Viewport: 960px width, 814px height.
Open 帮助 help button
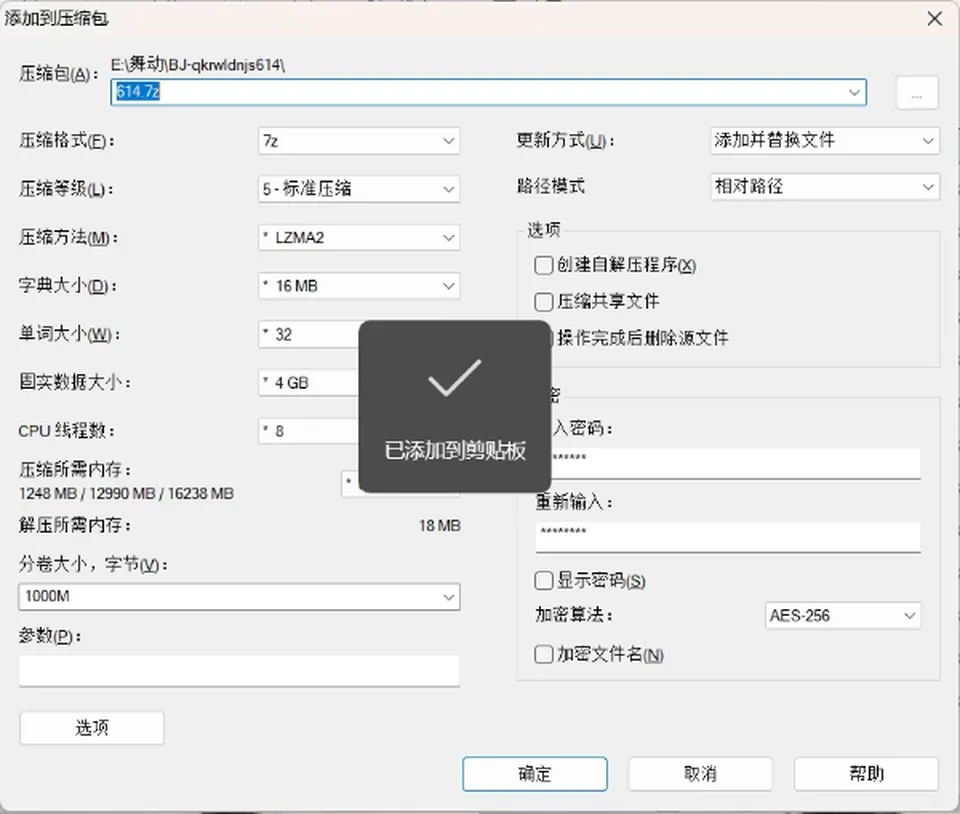tap(866, 774)
